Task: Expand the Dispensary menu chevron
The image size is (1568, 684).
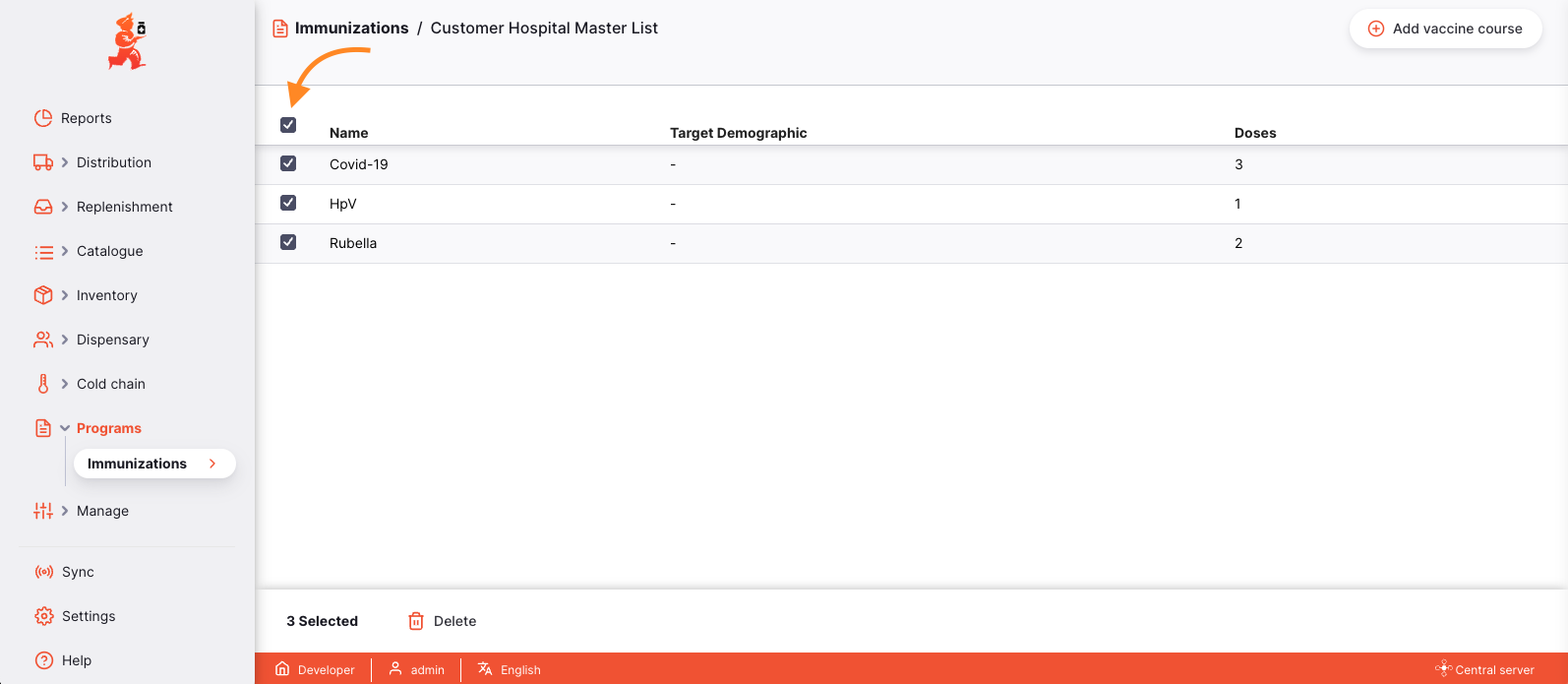Action: pos(65,340)
